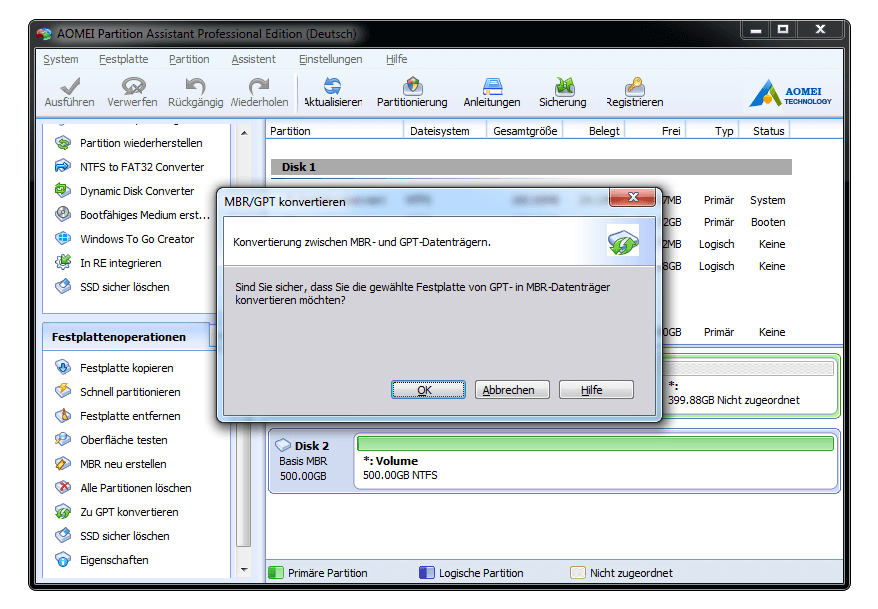Click the Festplatte kopieren icon
Image resolution: width=878 pixels, height=609 pixels.
coord(63,368)
